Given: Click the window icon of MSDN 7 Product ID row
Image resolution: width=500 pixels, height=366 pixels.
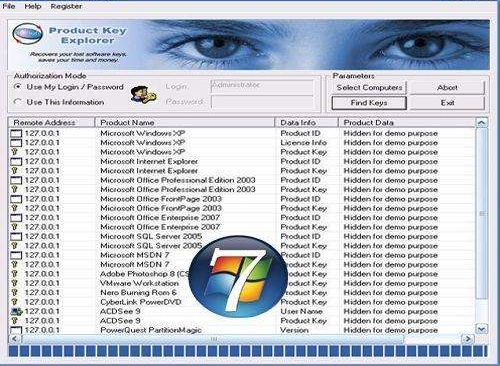Looking at the screenshot, I should click(16, 255).
